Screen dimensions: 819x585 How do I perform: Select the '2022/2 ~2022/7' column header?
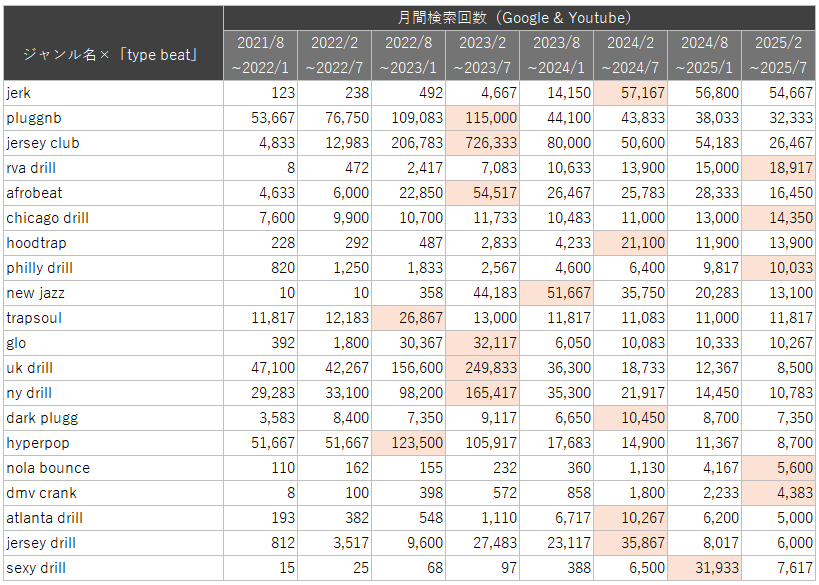click(x=335, y=55)
